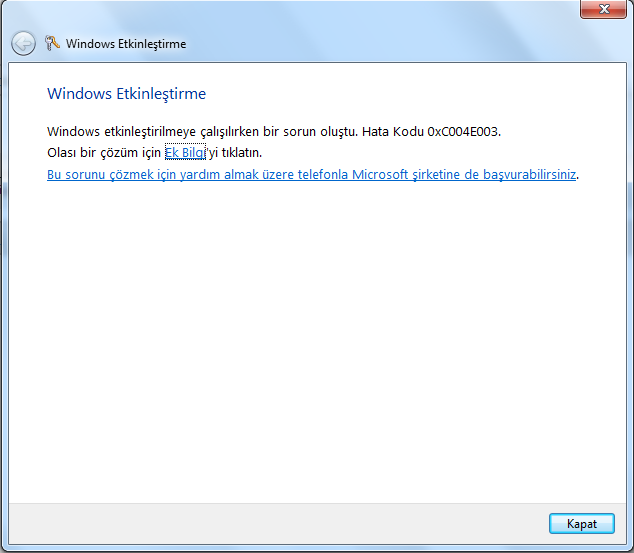
Task: Click the back arrow button
Action: coord(23,43)
